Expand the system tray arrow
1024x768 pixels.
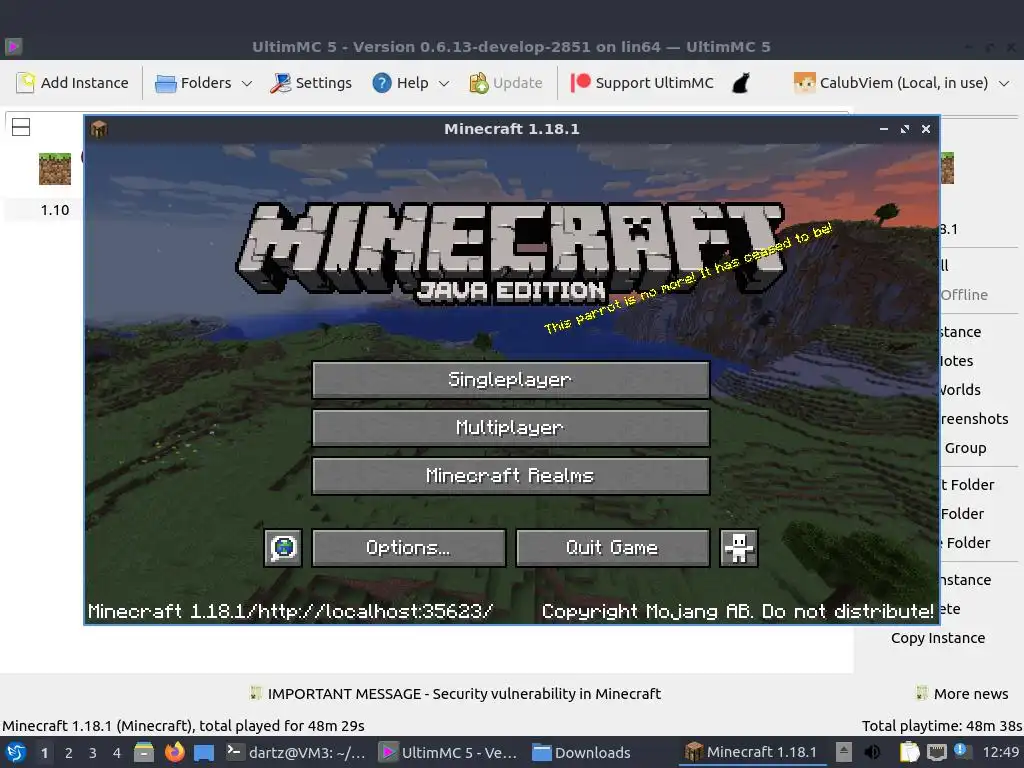[x=844, y=752]
